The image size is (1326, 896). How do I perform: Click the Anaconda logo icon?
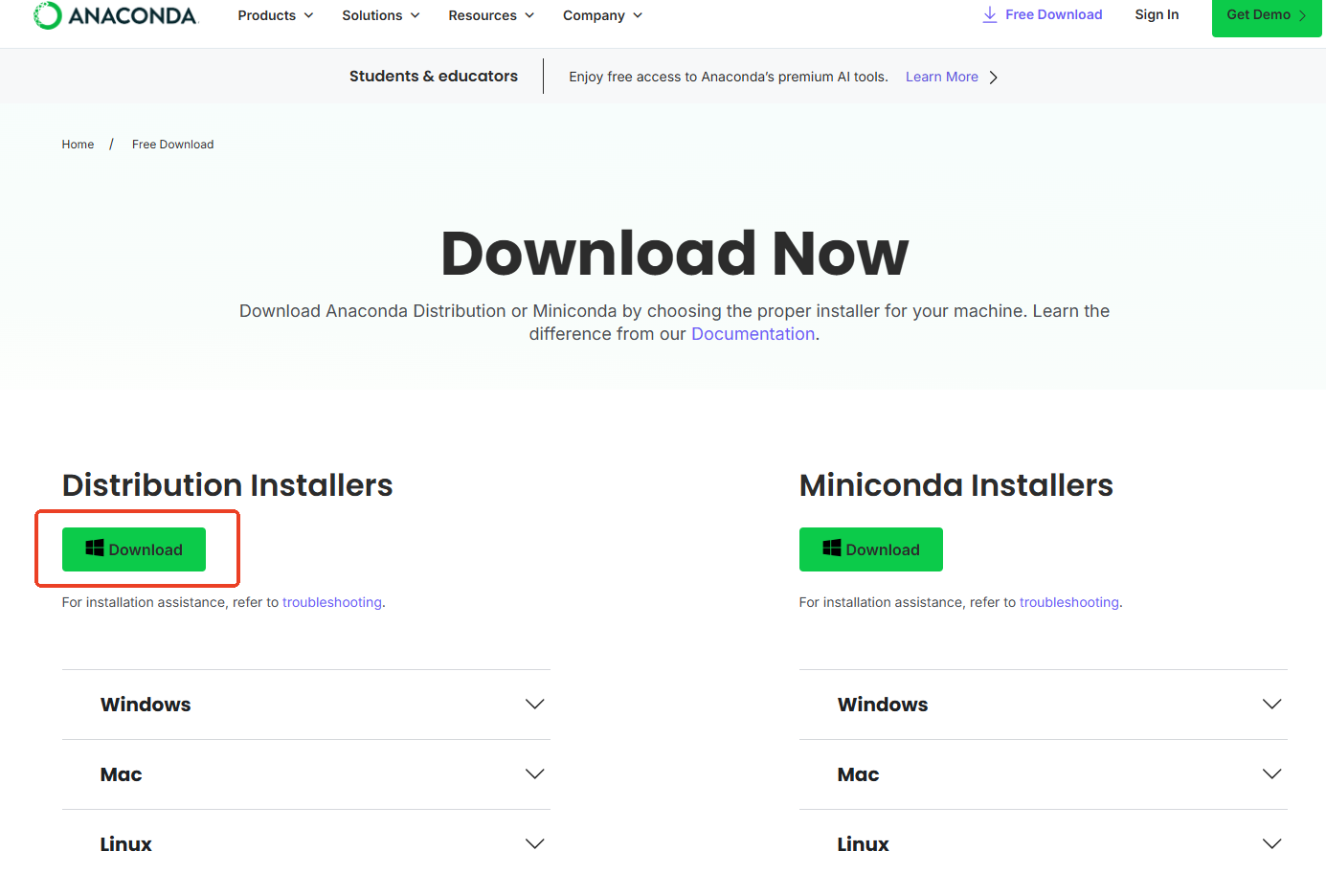point(44,14)
